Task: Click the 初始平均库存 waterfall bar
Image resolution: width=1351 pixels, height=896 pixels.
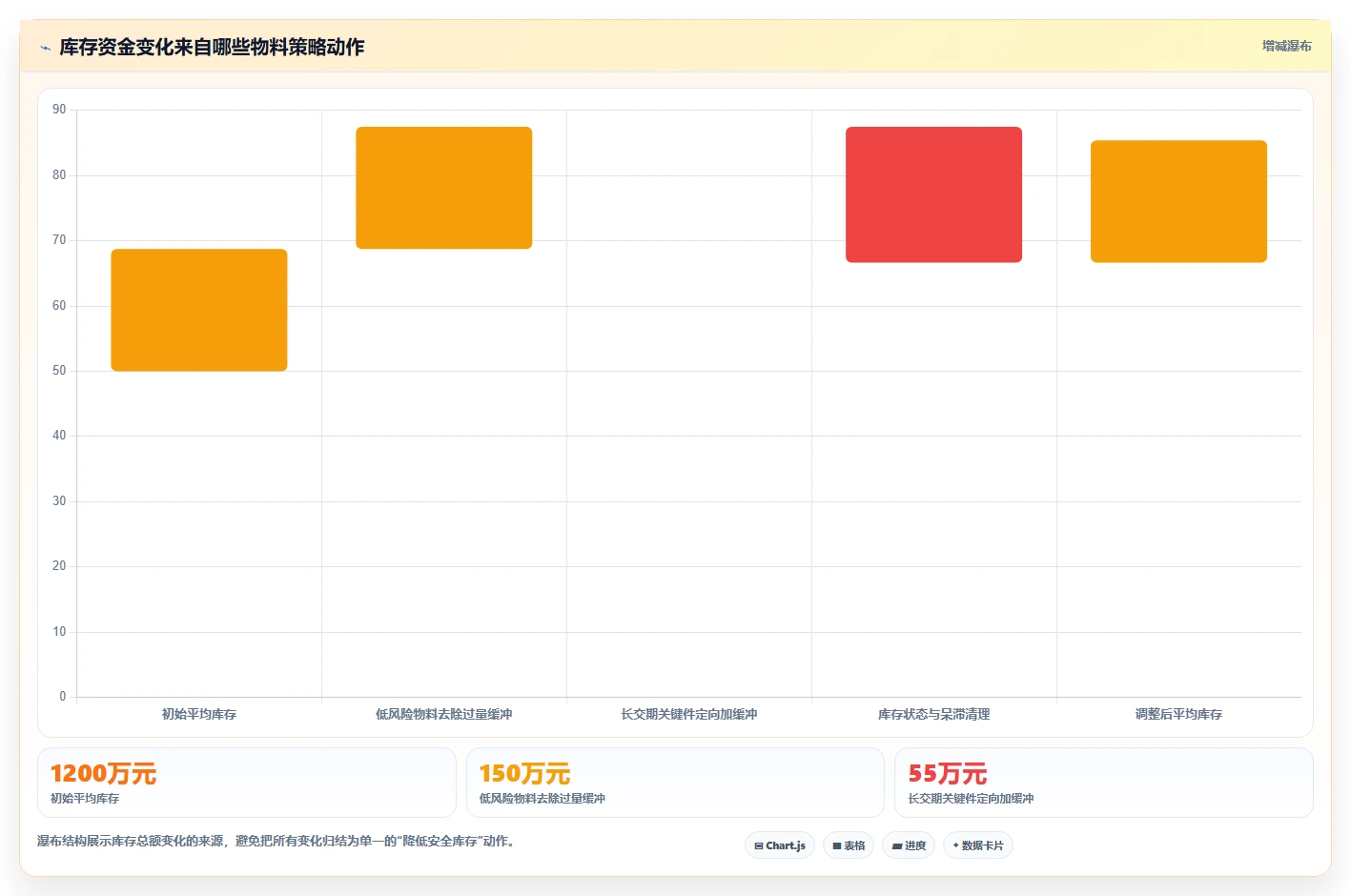Action: (x=199, y=310)
